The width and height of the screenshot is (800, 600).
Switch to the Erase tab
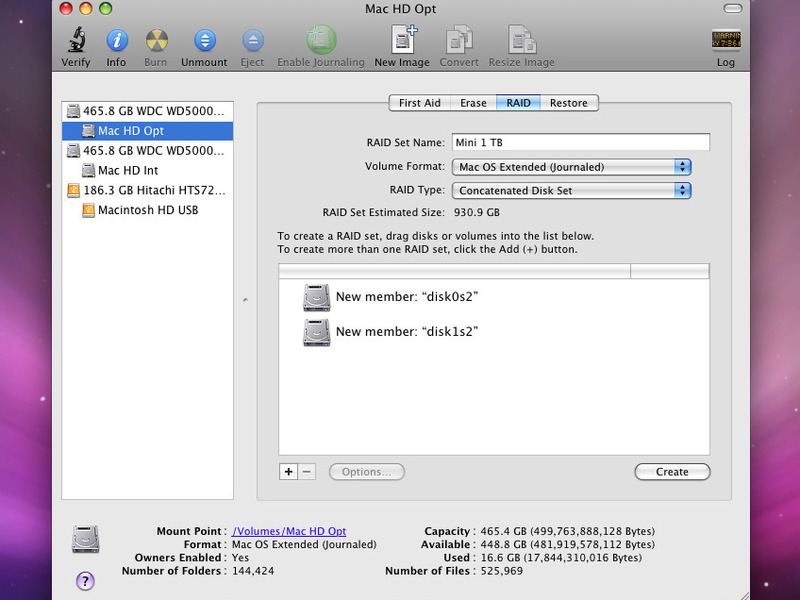coord(473,103)
